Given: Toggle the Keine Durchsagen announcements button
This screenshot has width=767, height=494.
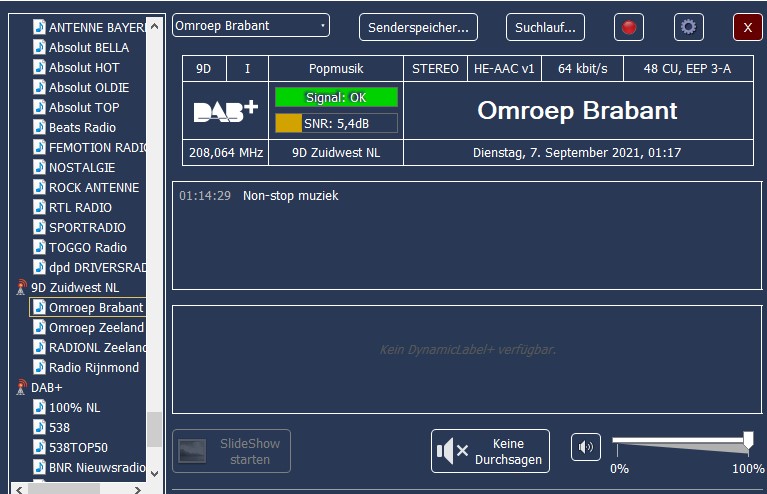Looking at the screenshot, I should [490, 451].
